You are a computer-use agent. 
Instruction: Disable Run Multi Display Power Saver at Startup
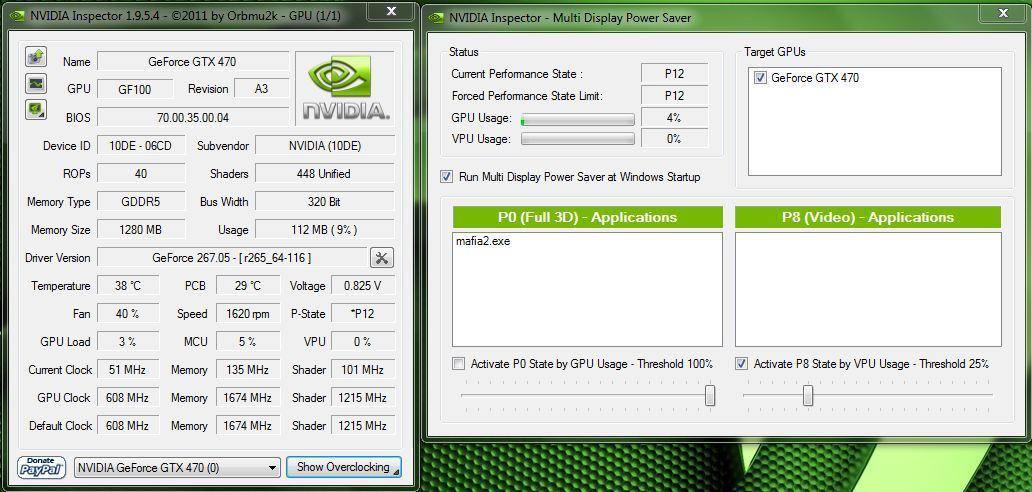click(447, 176)
